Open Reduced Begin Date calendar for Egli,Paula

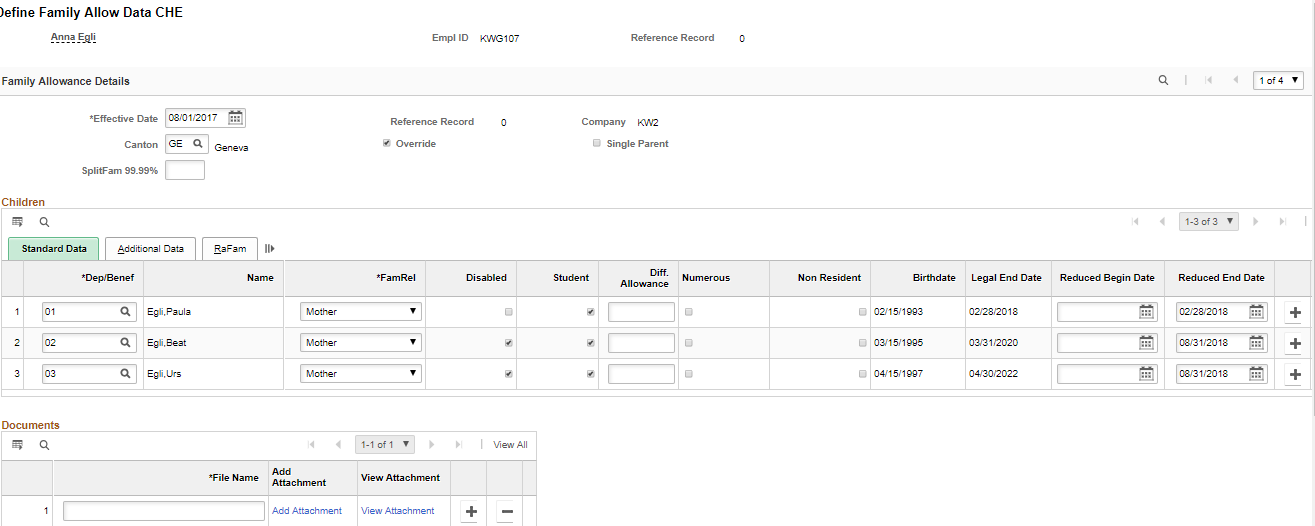1146,312
